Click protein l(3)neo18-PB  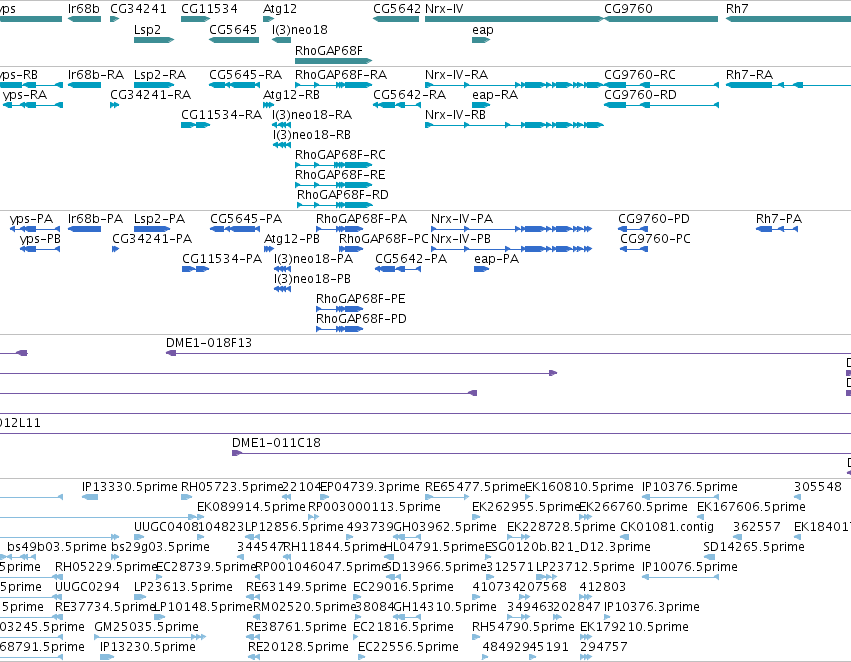(312, 279)
